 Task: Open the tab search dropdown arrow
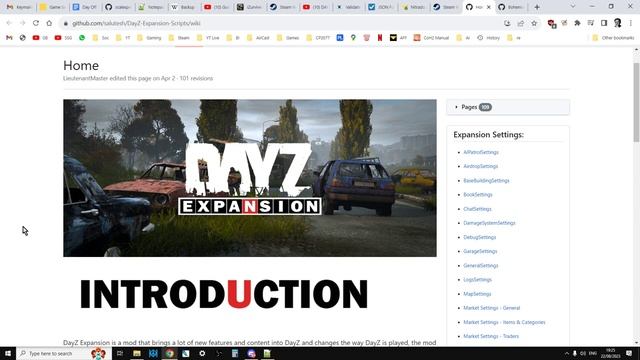tap(573, 7)
